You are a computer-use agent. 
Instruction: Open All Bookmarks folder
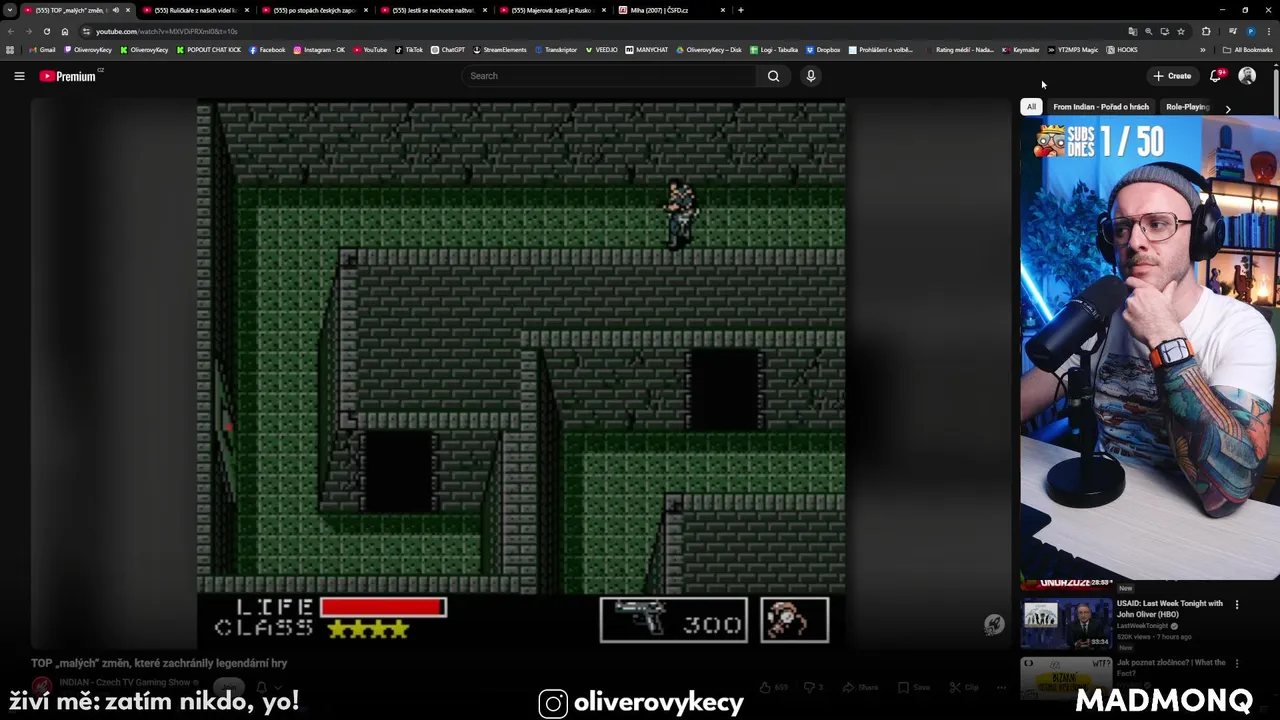tap(1247, 50)
